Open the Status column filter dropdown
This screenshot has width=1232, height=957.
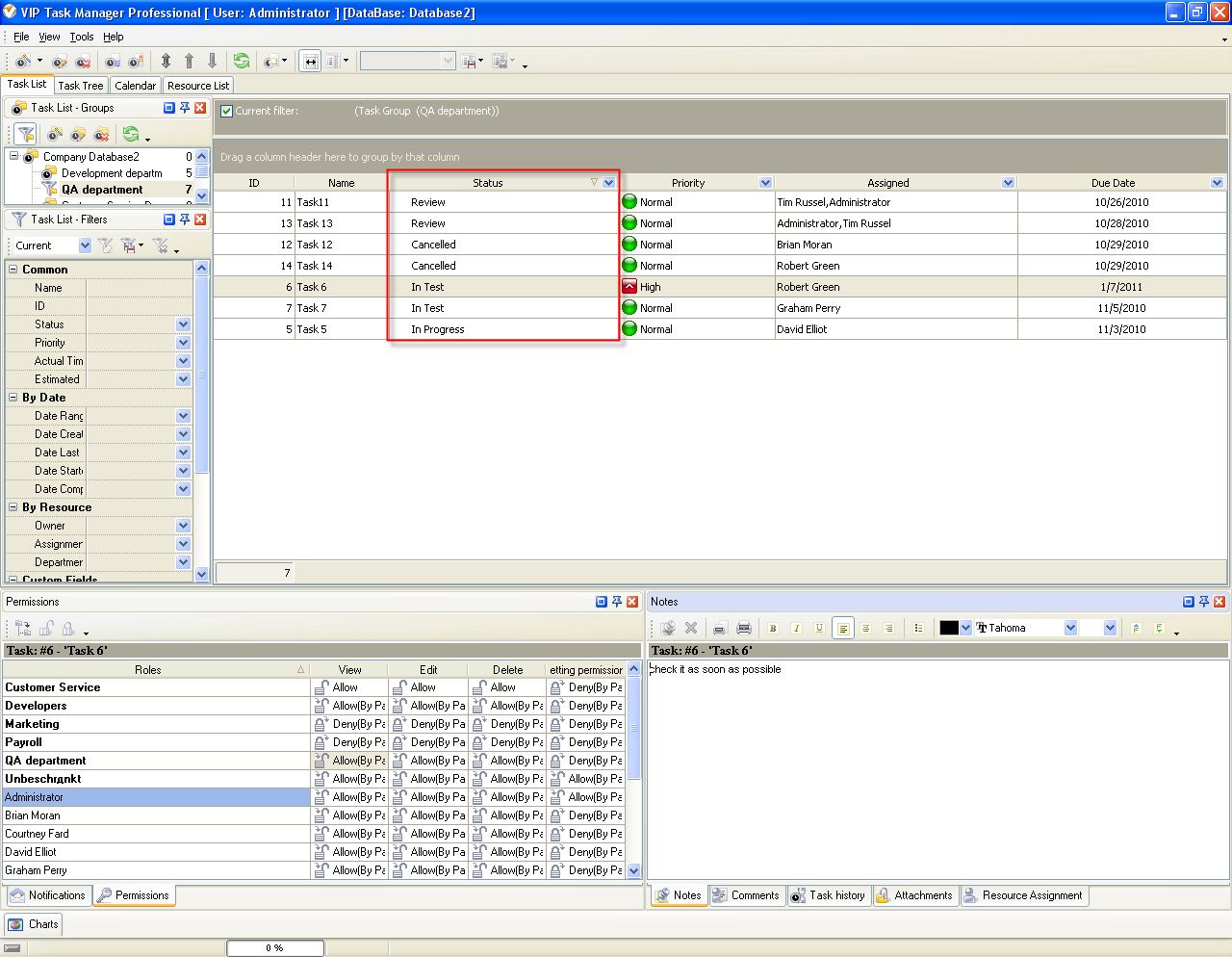pyautogui.click(x=608, y=183)
